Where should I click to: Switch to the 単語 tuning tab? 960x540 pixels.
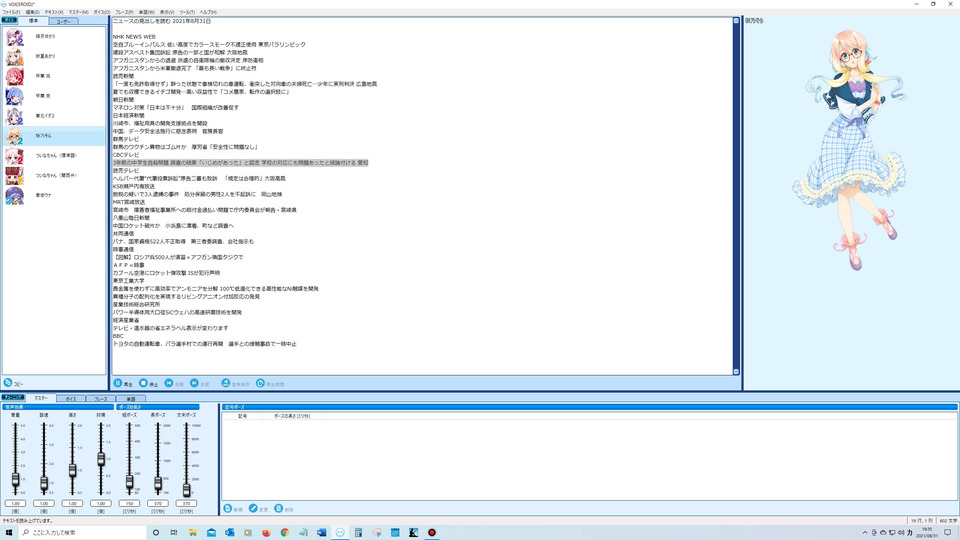point(130,399)
